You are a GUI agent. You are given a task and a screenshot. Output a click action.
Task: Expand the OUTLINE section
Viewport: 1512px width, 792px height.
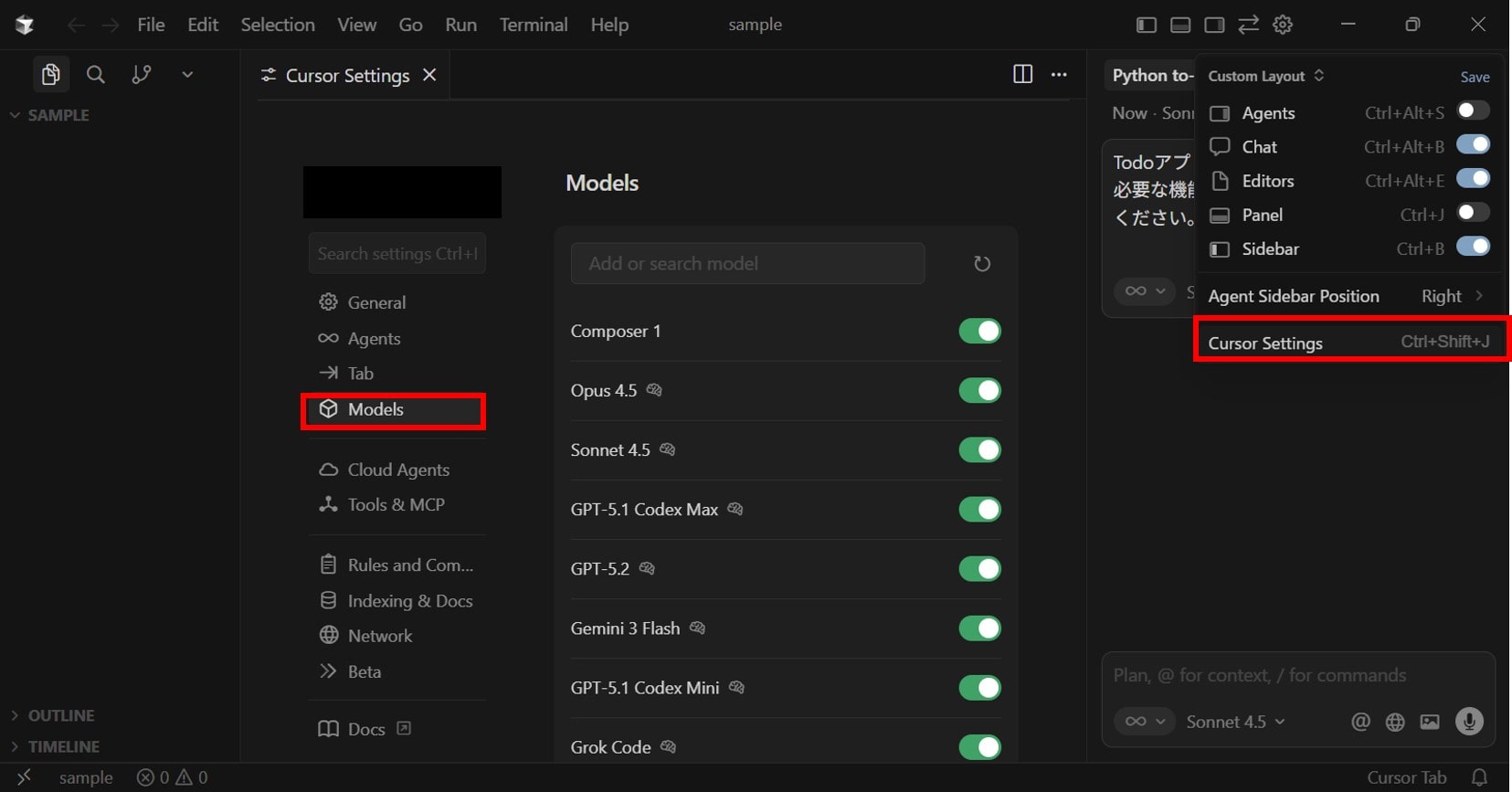point(60,715)
